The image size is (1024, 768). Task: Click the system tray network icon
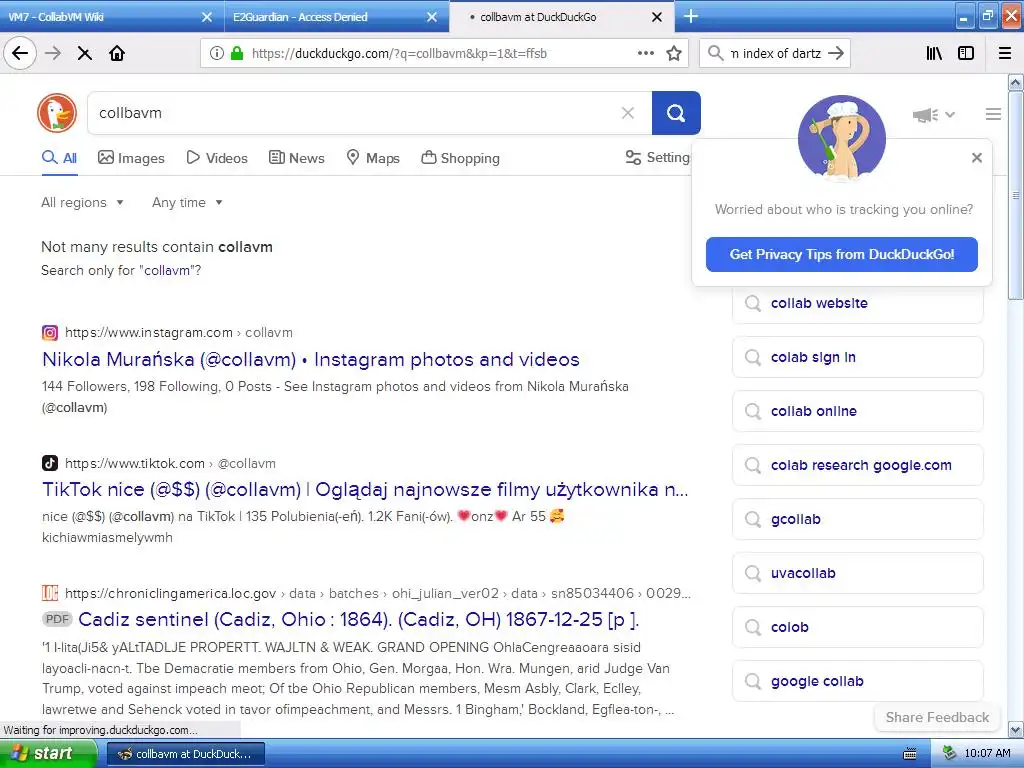coord(949,754)
